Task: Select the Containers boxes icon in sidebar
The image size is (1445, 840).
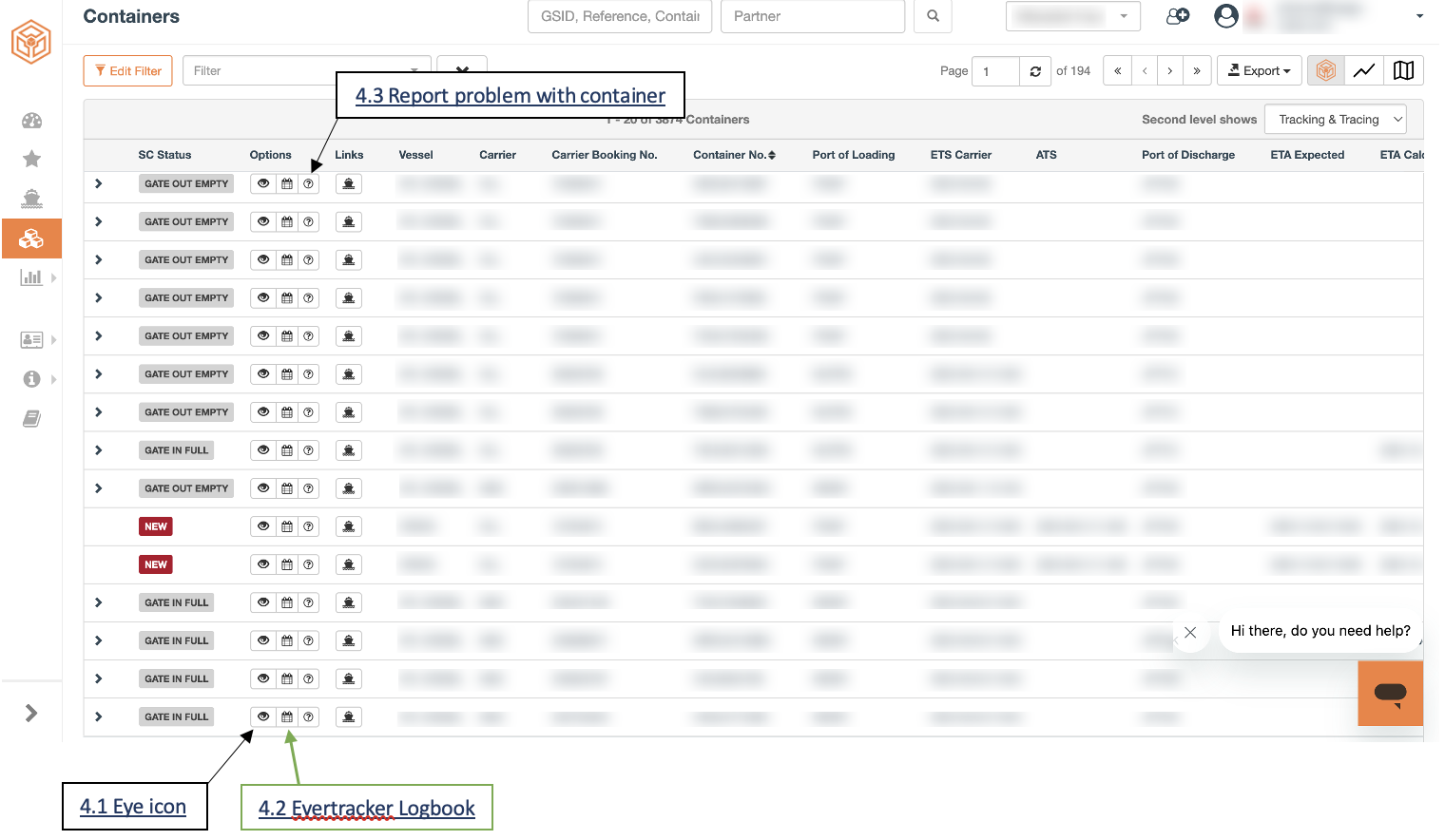Action: 31,239
